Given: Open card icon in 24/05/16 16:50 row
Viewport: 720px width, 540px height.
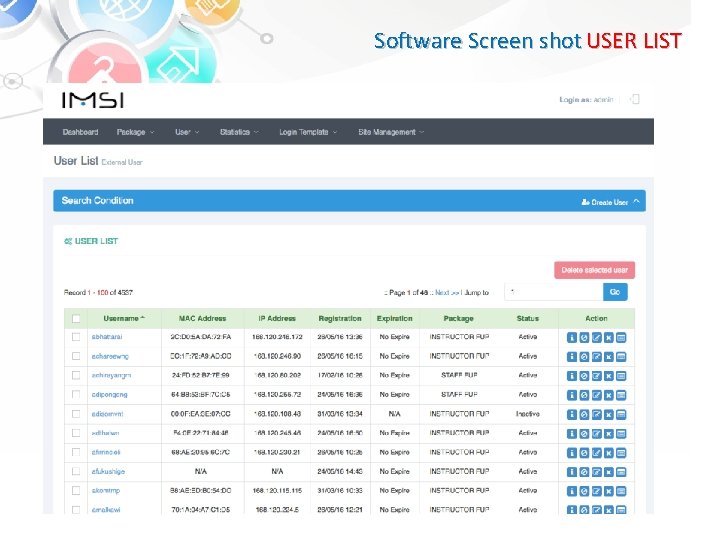Looking at the screenshot, I should click(621, 434).
